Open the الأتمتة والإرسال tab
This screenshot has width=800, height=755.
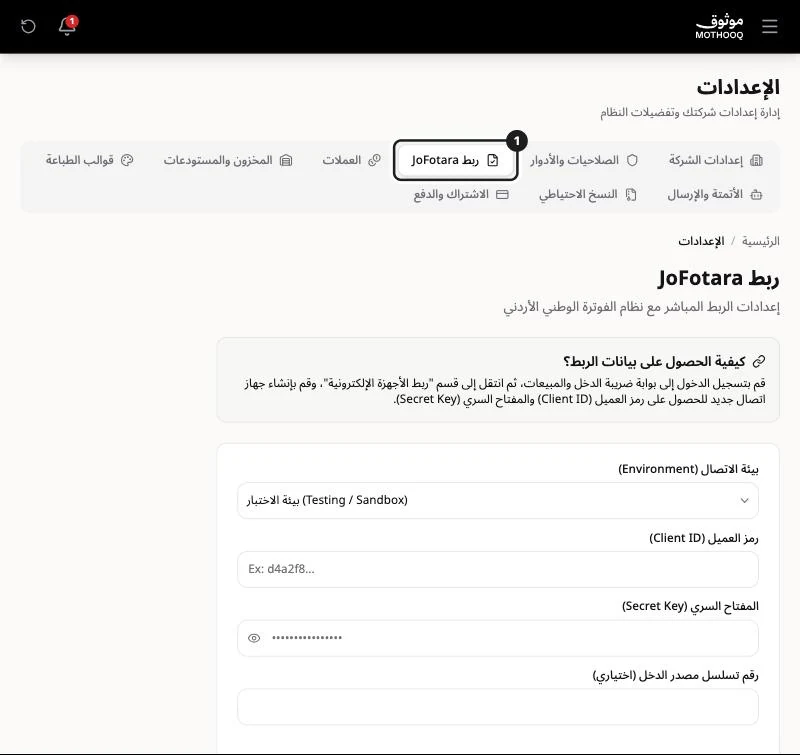tap(715, 194)
